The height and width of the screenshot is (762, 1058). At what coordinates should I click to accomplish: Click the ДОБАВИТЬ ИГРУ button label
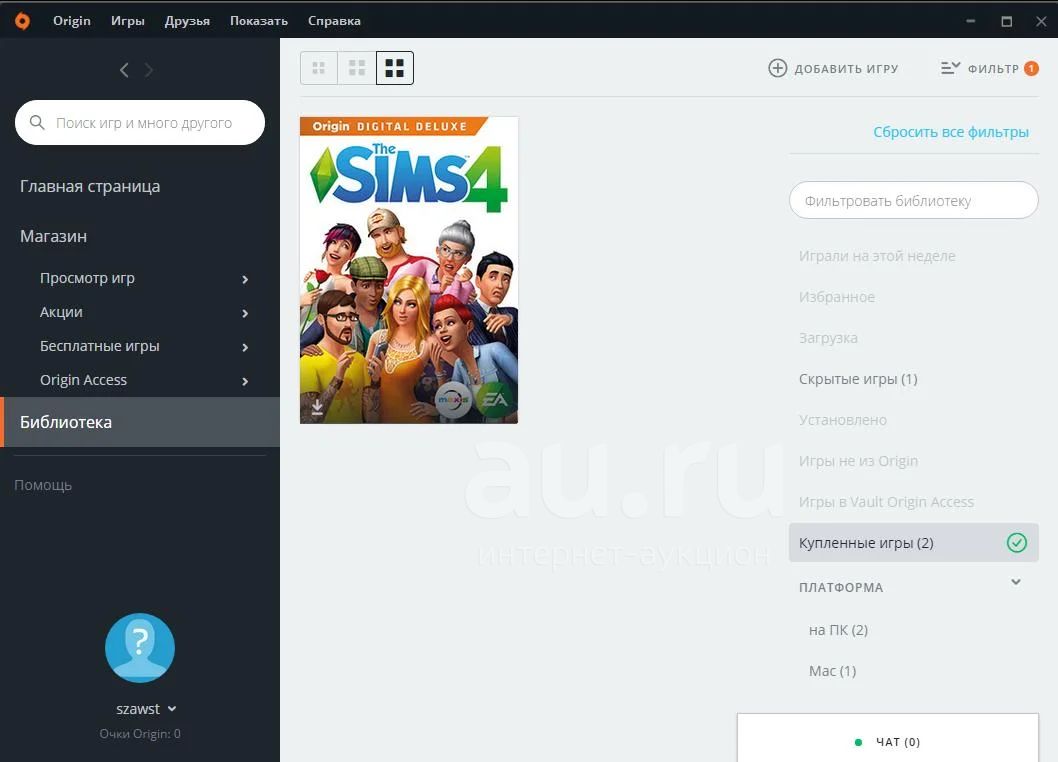pyautogui.click(x=846, y=69)
